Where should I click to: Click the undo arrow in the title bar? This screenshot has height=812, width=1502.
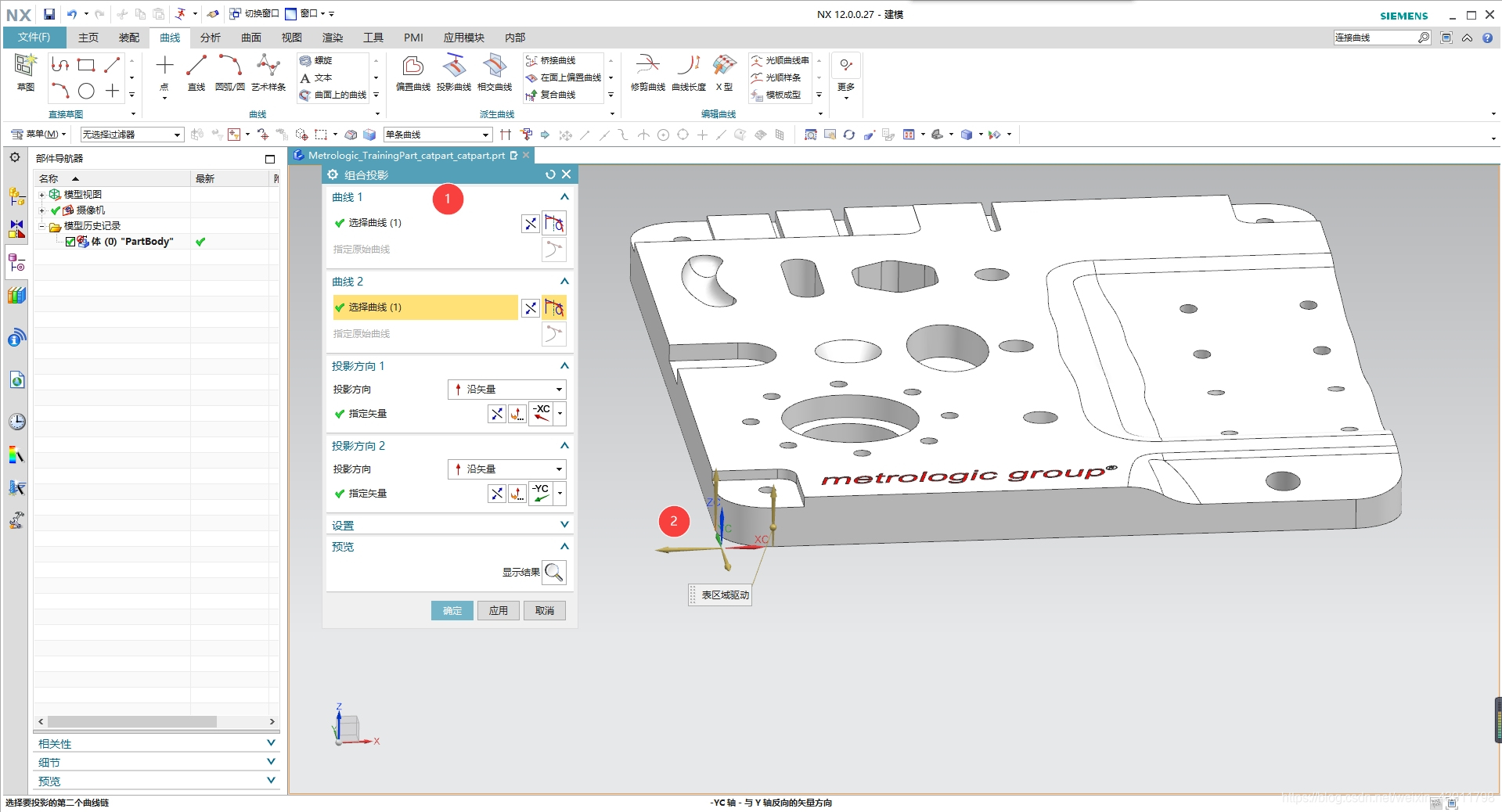71,14
